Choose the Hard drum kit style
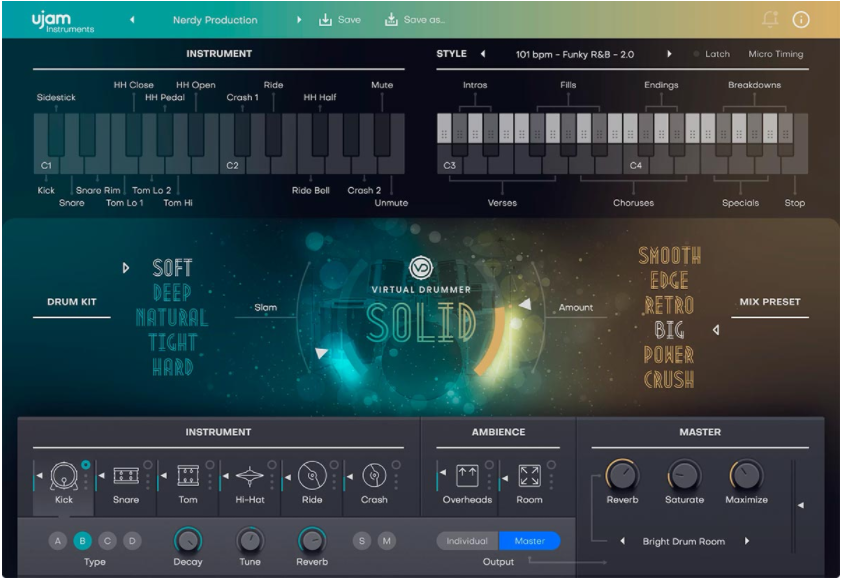 pos(171,369)
